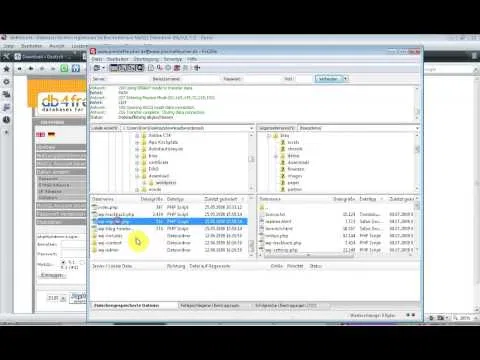
Task: Open the Opera bookmarks star panel icon
Action: coord(6,69)
